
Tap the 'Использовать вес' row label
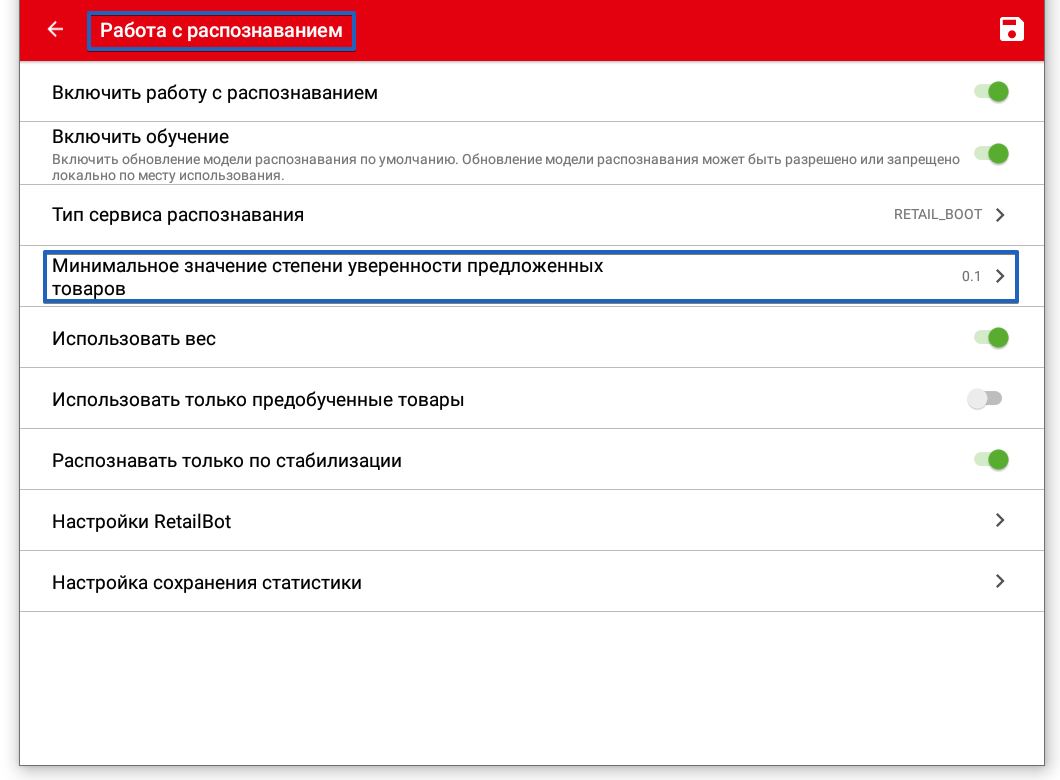133,339
